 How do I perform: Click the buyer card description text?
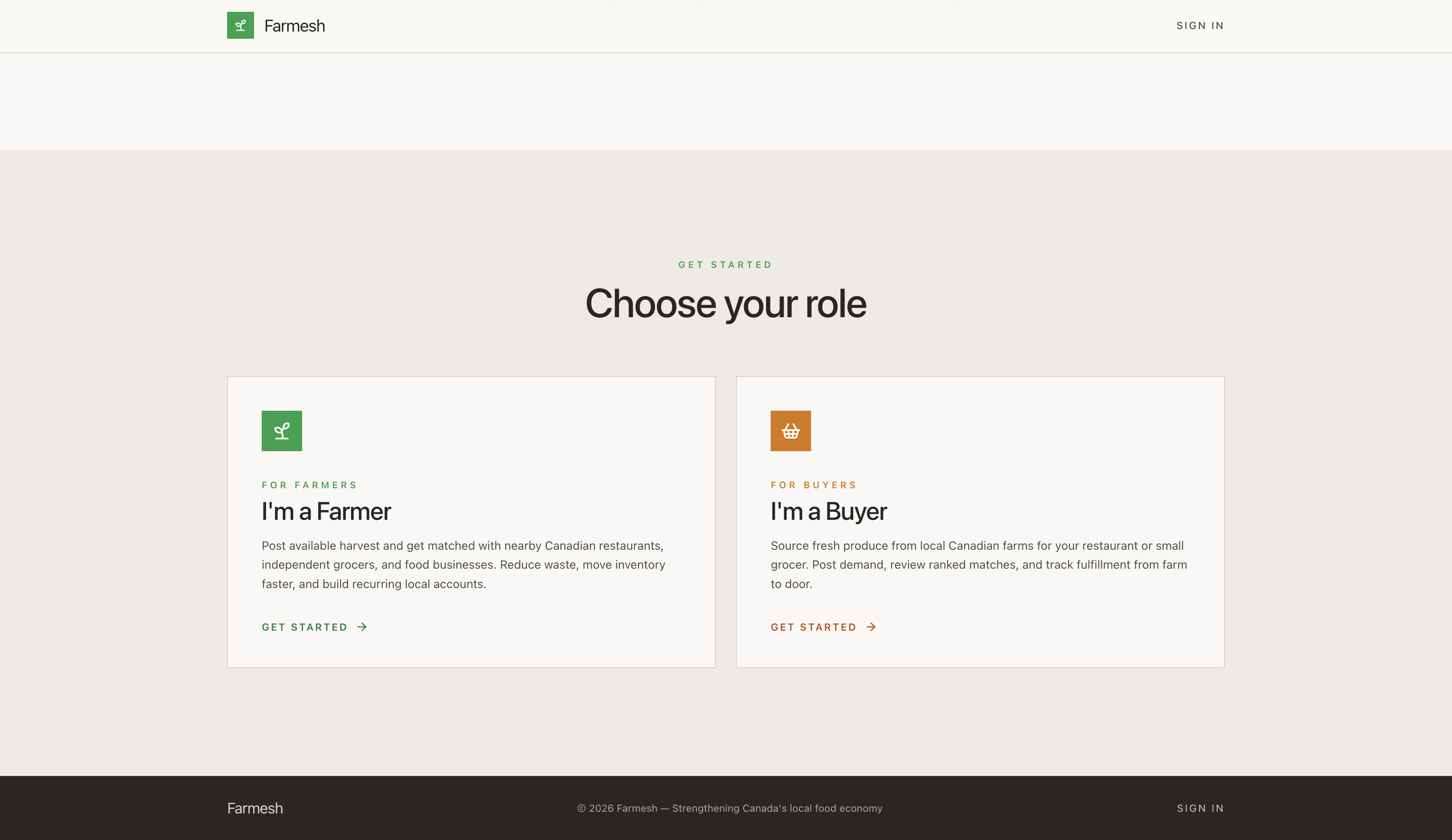[978, 564]
